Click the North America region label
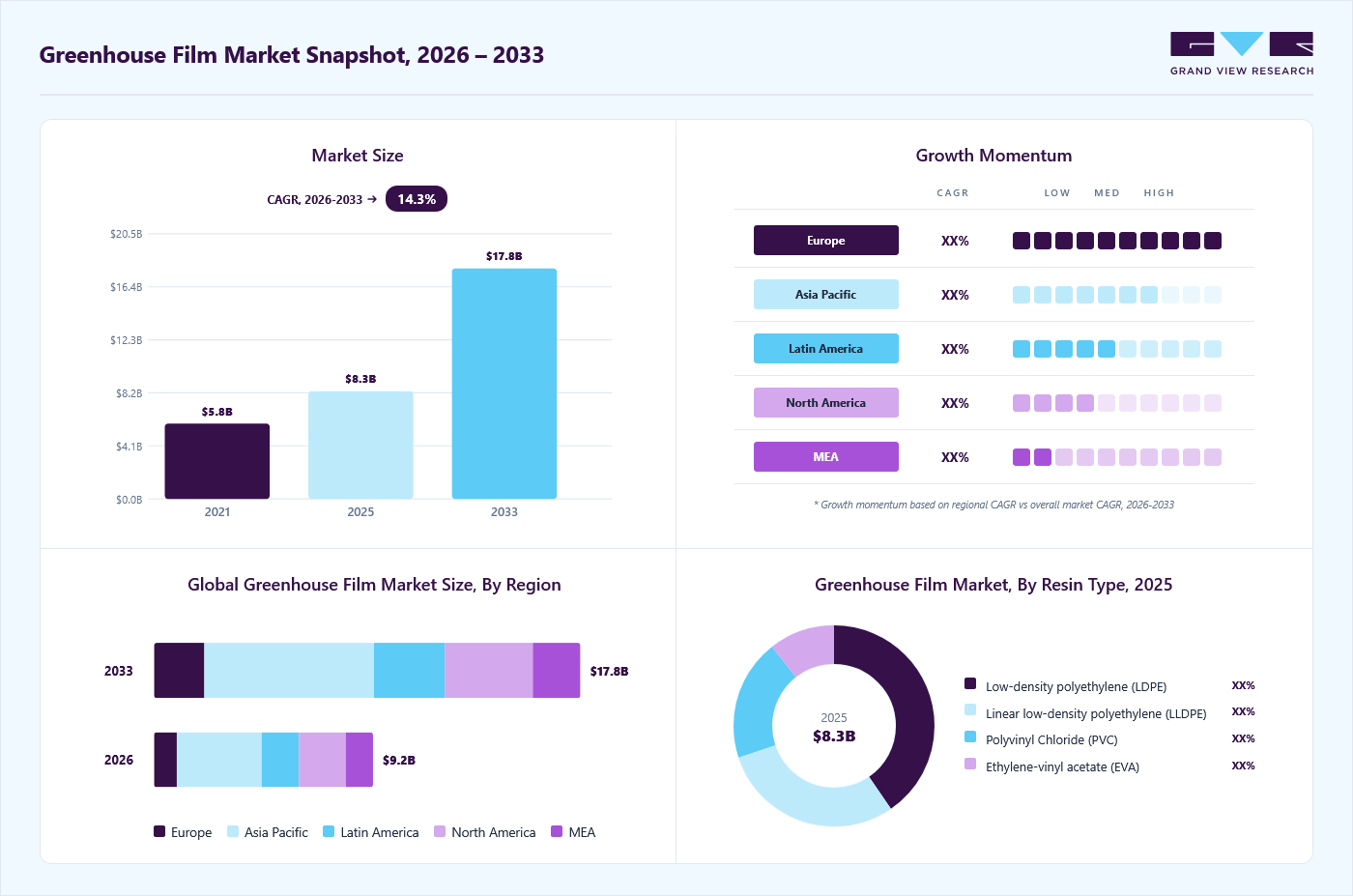Screen dimensions: 1353x896 pyautogui.click(x=826, y=403)
